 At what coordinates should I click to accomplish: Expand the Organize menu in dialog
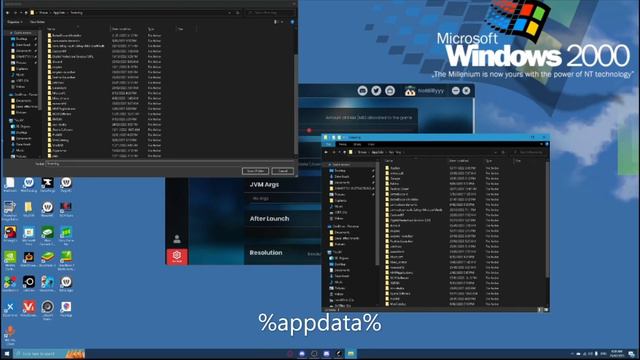(x=15, y=22)
